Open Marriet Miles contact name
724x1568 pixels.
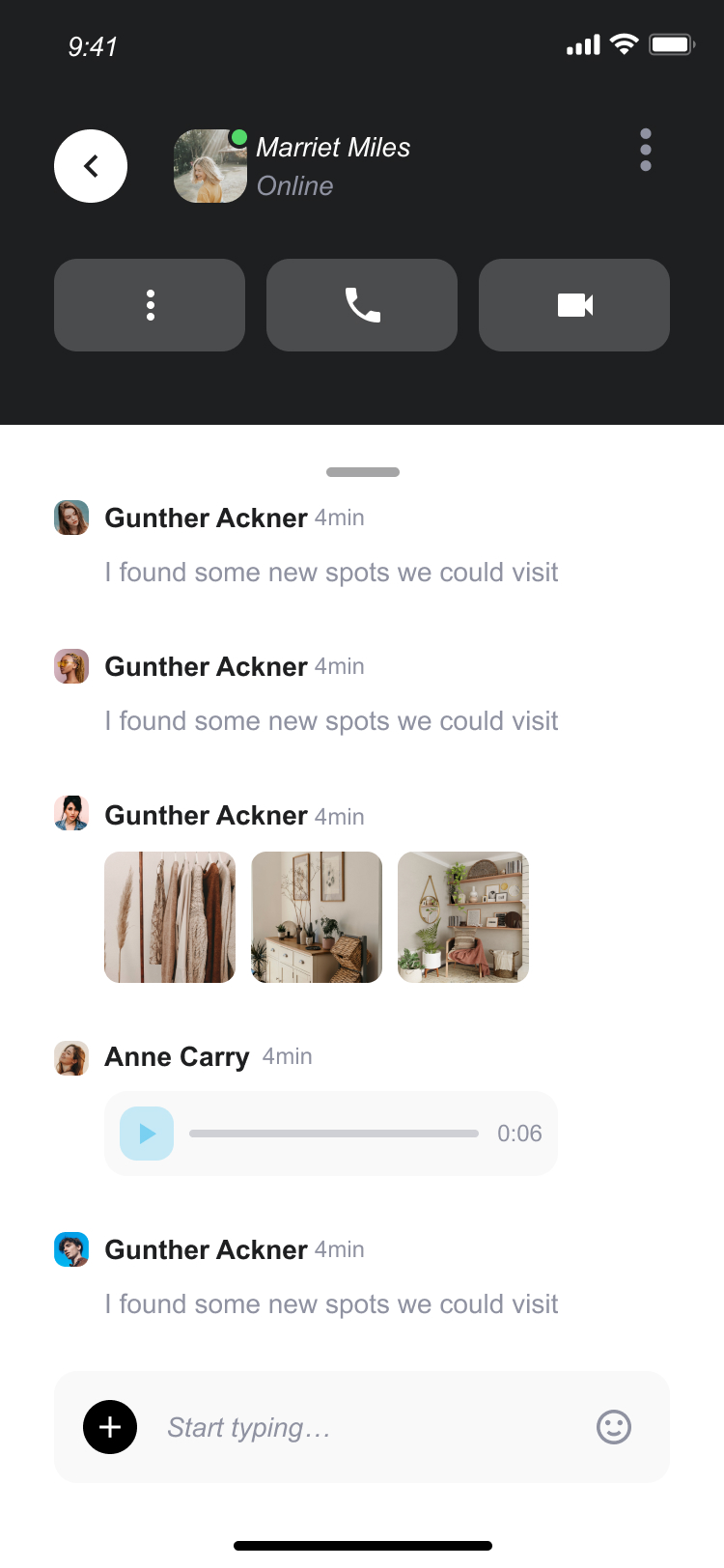tap(333, 147)
